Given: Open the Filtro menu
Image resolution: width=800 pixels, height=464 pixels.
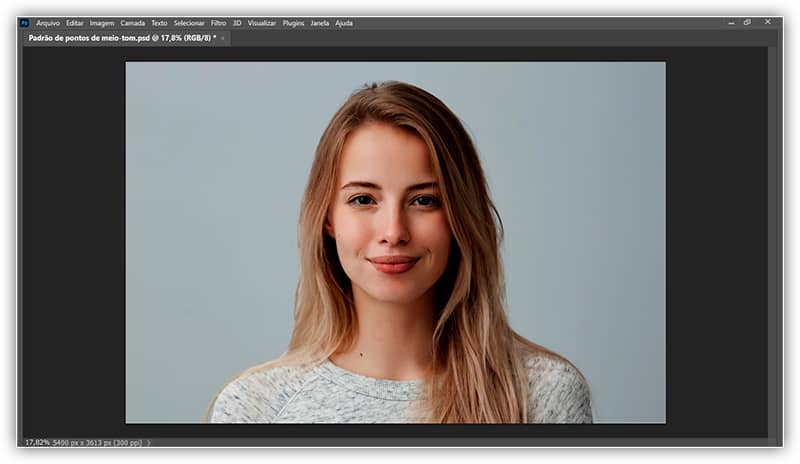Looking at the screenshot, I should [x=218, y=23].
